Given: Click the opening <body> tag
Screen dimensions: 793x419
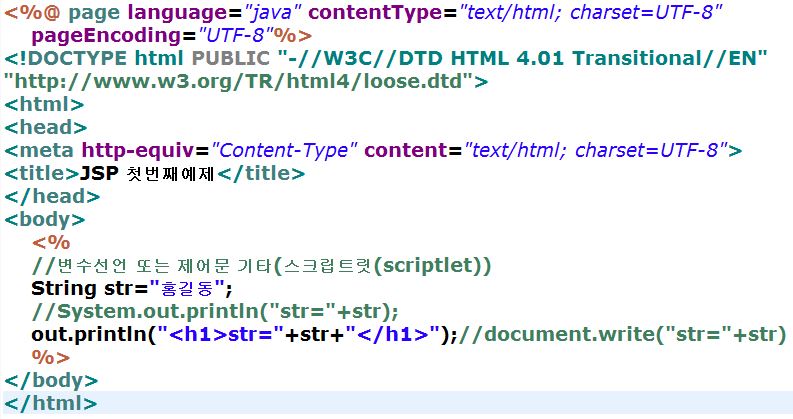Looking at the screenshot, I should (x=45, y=220).
